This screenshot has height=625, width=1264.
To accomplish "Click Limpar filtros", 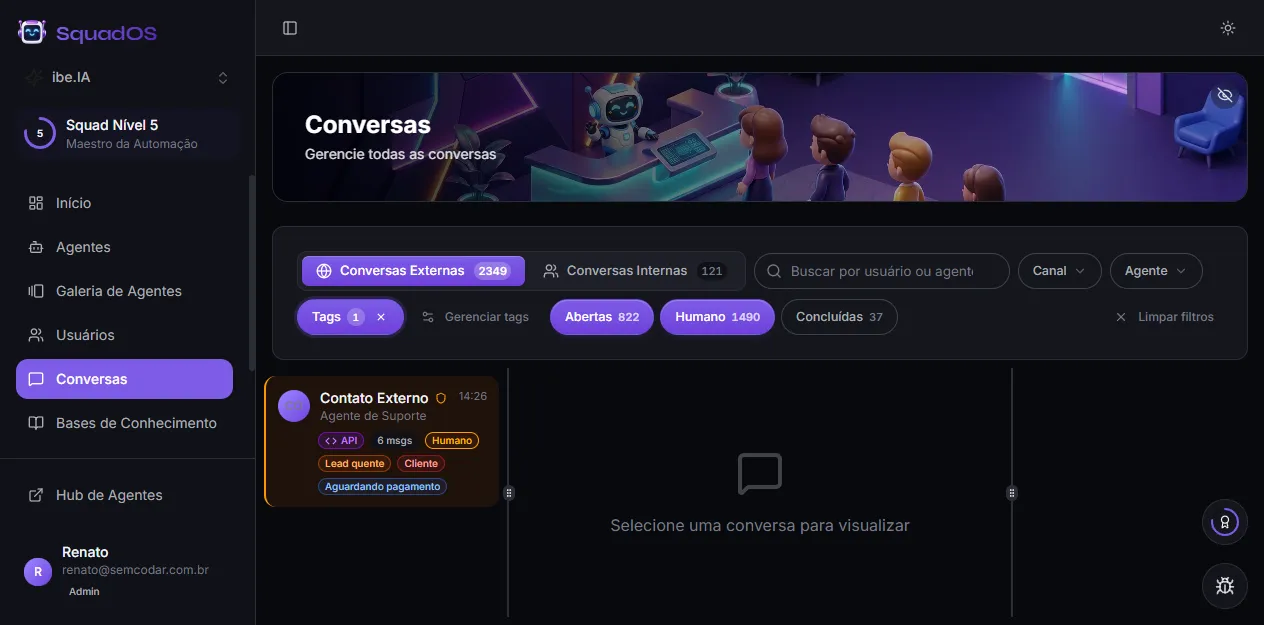I will tap(1165, 317).
